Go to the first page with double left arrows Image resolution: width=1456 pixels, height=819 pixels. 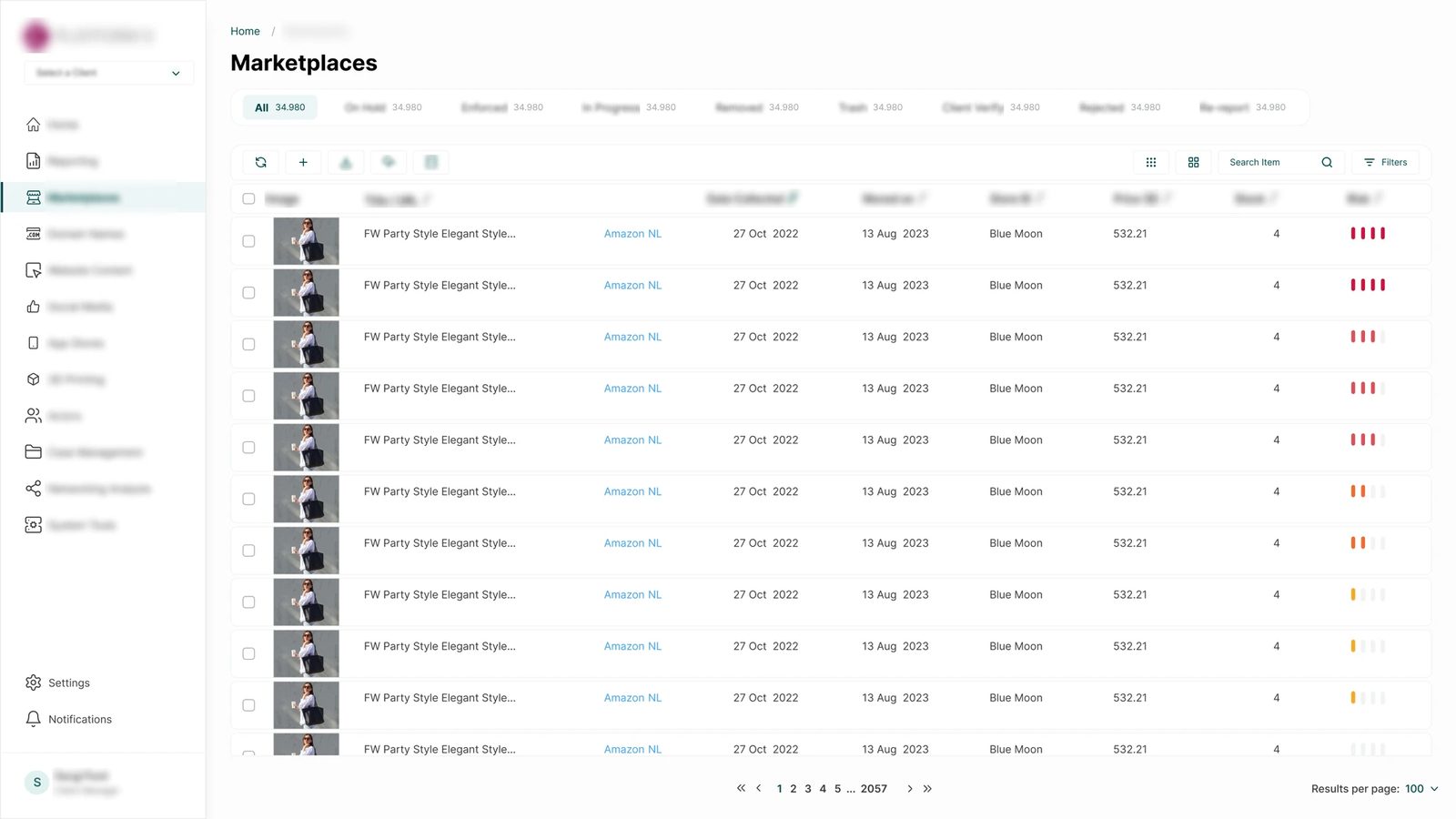(741, 788)
